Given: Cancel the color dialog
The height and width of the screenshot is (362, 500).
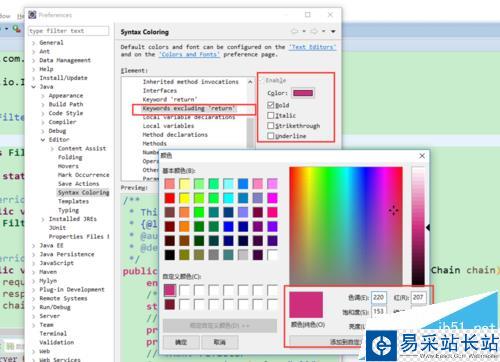Looking at the screenshot, I should click(x=220, y=342).
